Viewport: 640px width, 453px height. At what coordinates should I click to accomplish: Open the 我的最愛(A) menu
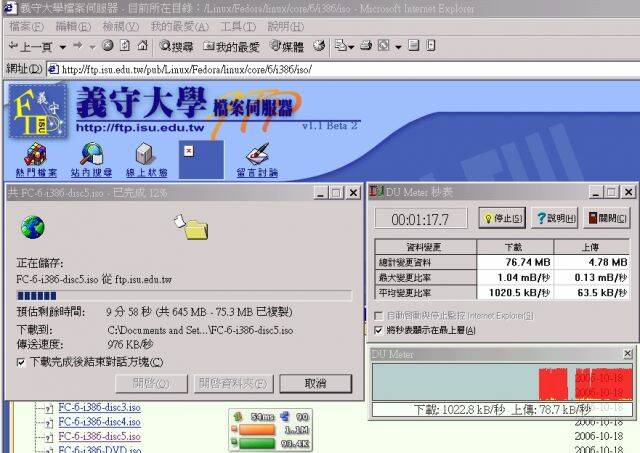pyautogui.click(x=180, y=27)
